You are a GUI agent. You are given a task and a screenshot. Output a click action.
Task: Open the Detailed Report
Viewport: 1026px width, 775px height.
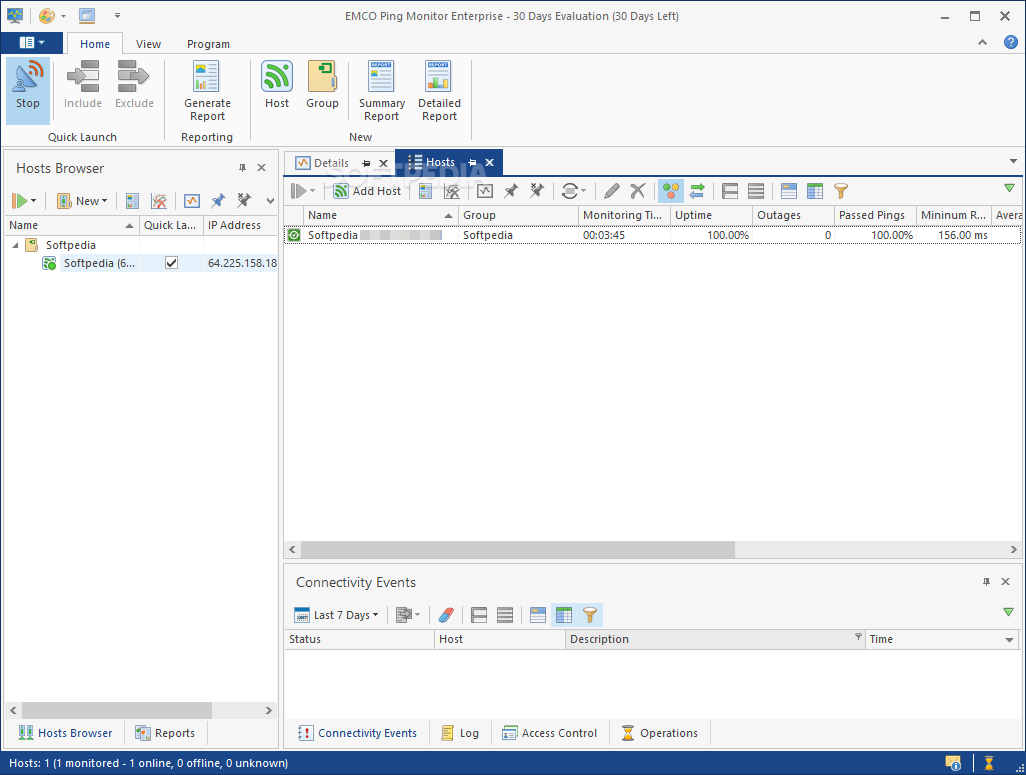pos(439,89)
